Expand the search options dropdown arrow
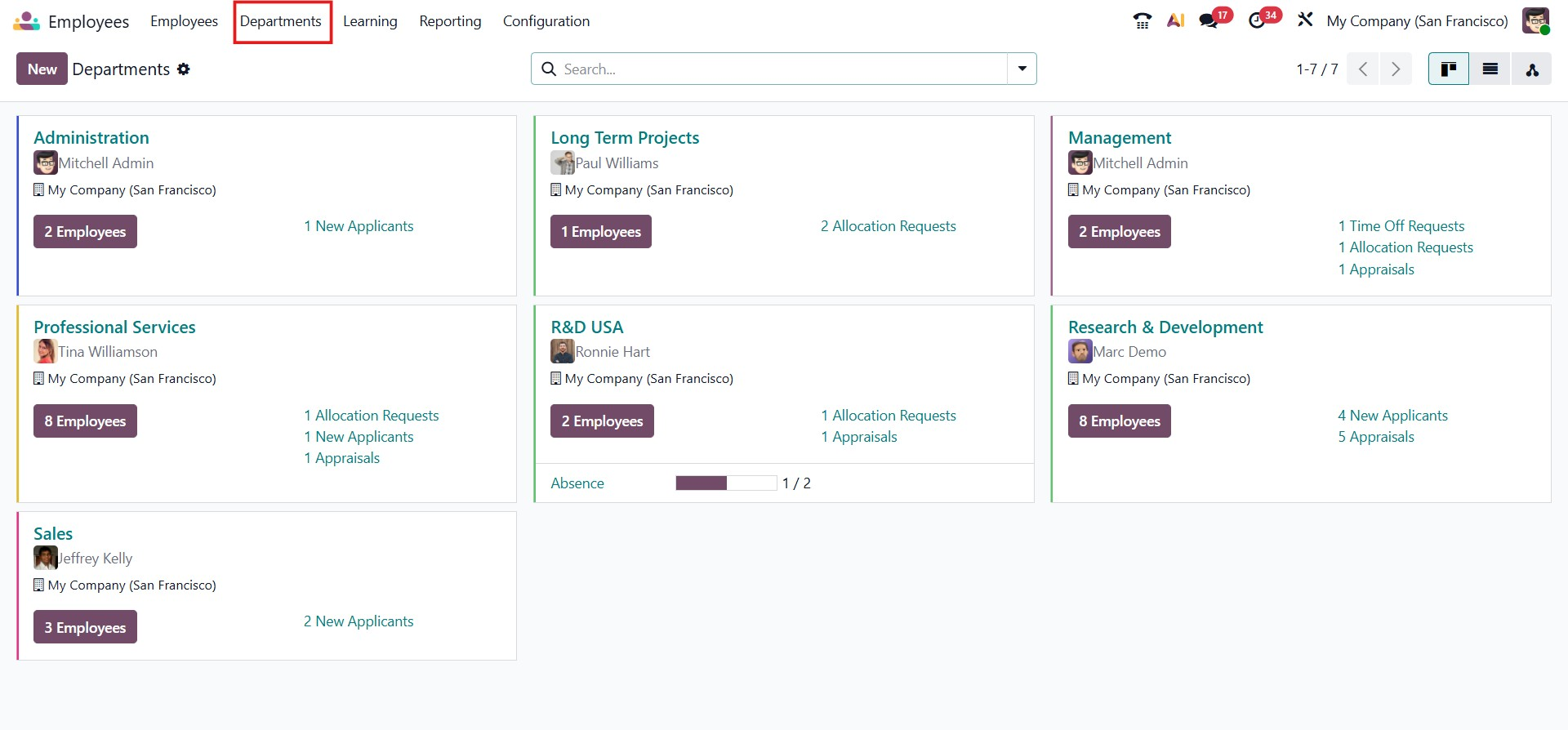The height and width of the screenshot is (730, 1568). (1022, 69)
